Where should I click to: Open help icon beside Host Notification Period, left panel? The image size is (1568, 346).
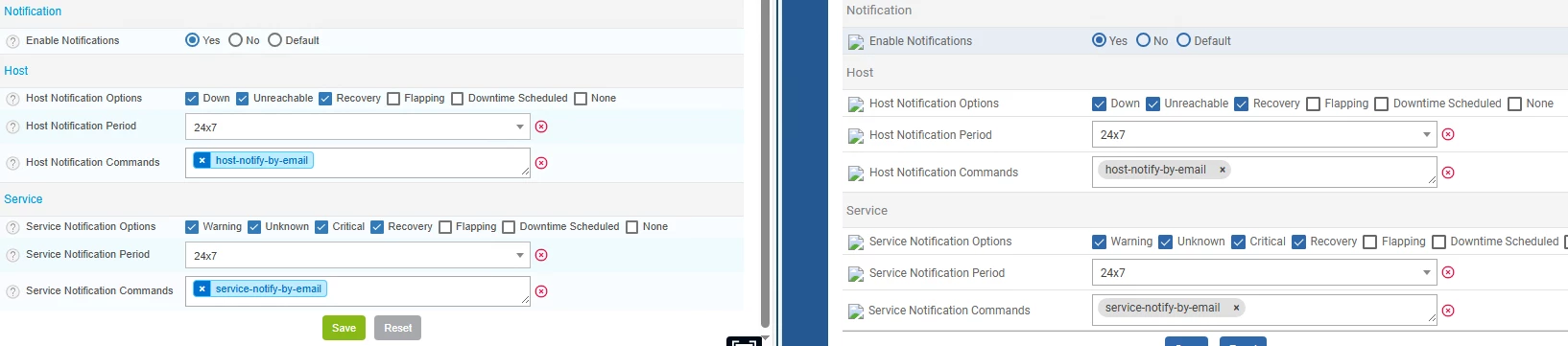[x=12, y=127]
